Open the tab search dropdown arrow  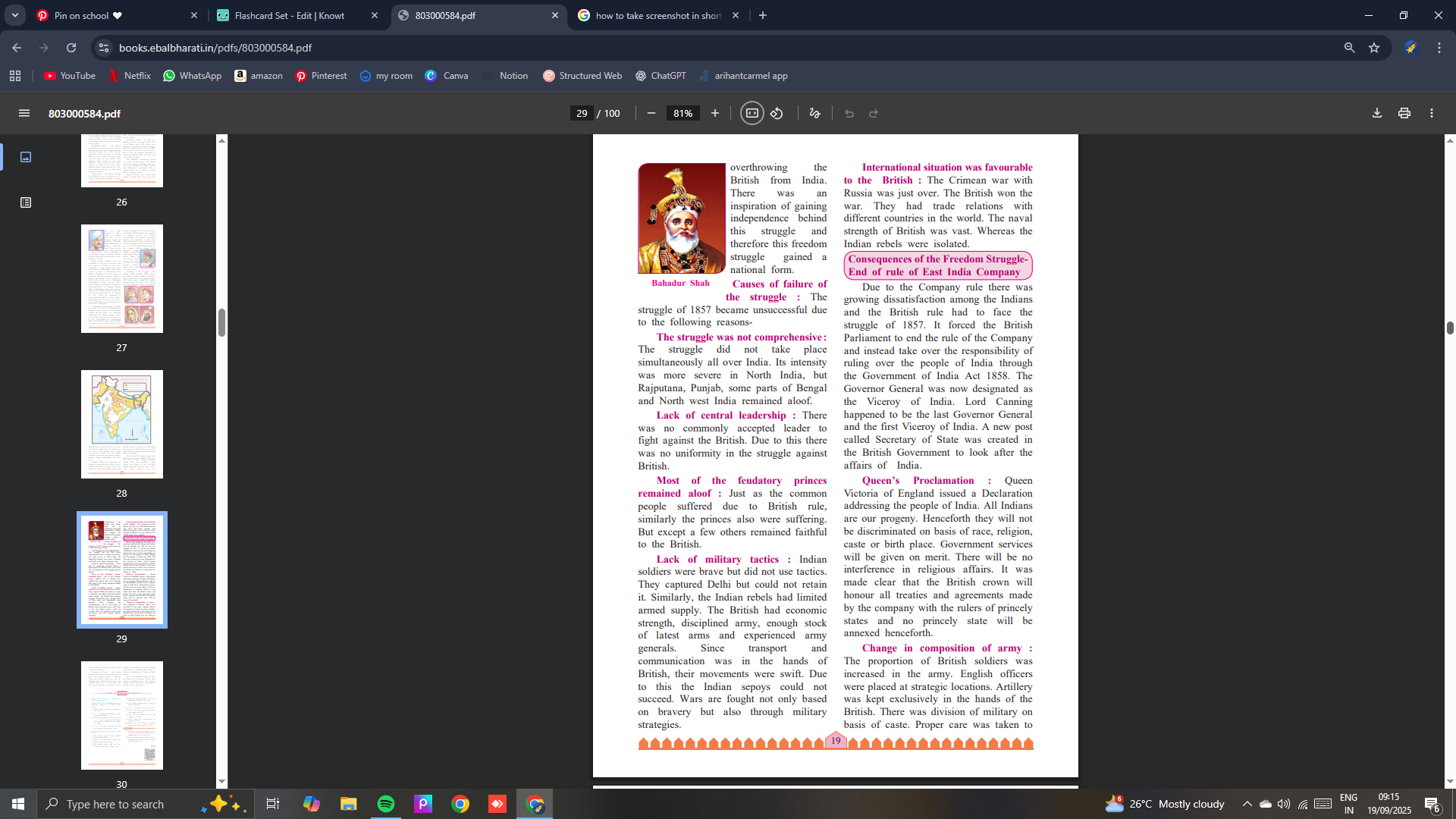[14, 15]
